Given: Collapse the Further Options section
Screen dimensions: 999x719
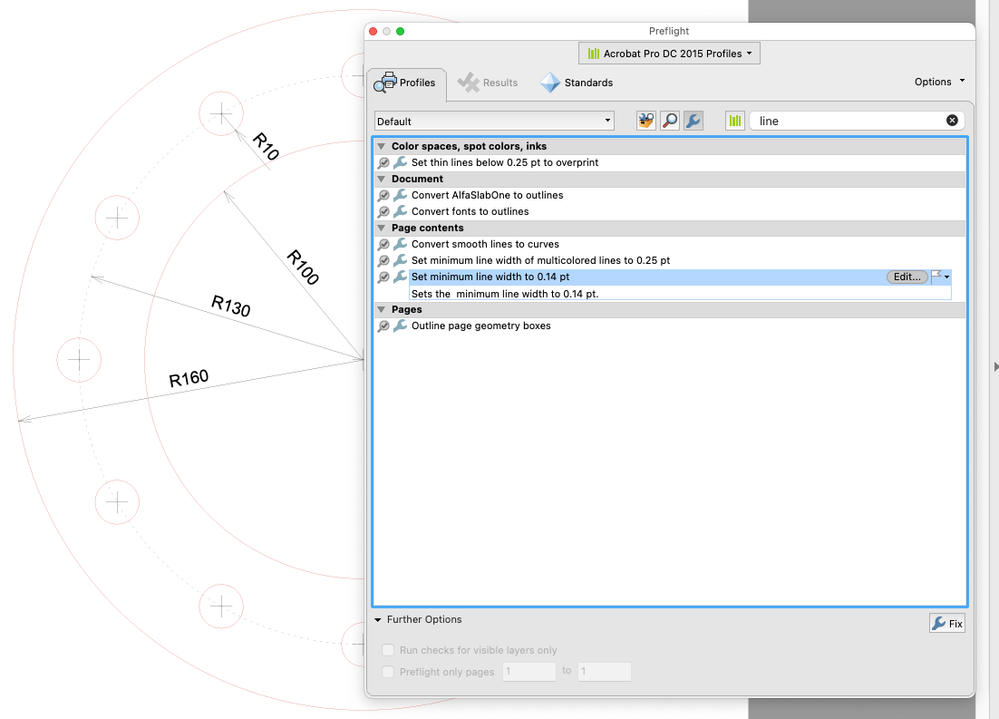Looking at the screenshot, I should [378, 620].
